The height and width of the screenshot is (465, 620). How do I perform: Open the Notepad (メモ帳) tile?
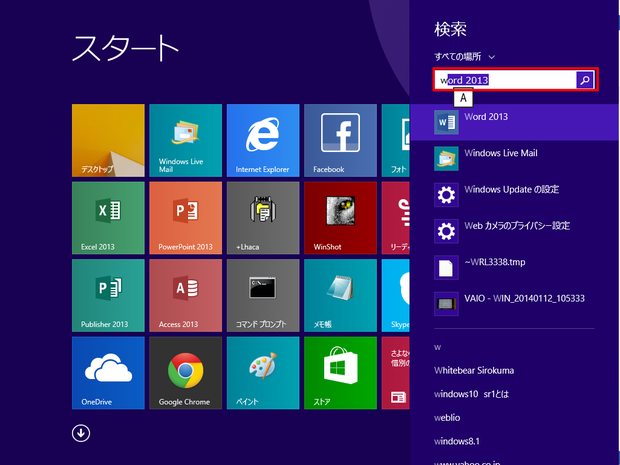(x=340, y=295)
